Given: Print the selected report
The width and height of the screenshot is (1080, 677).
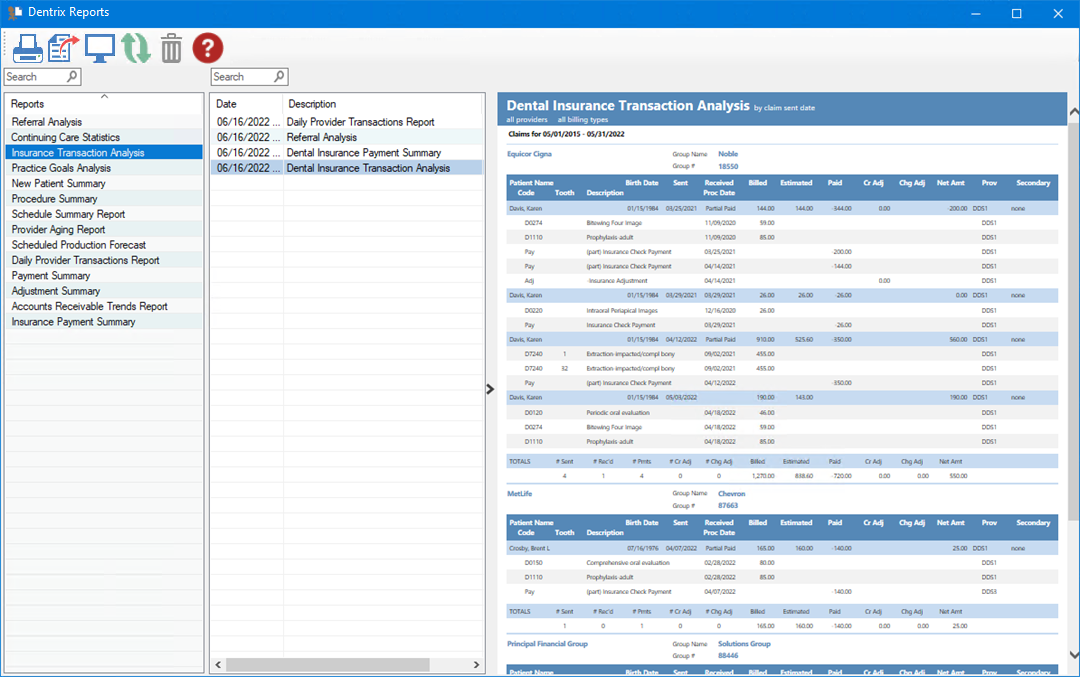Looking at the screenshot, I should [x=27, y=47].
